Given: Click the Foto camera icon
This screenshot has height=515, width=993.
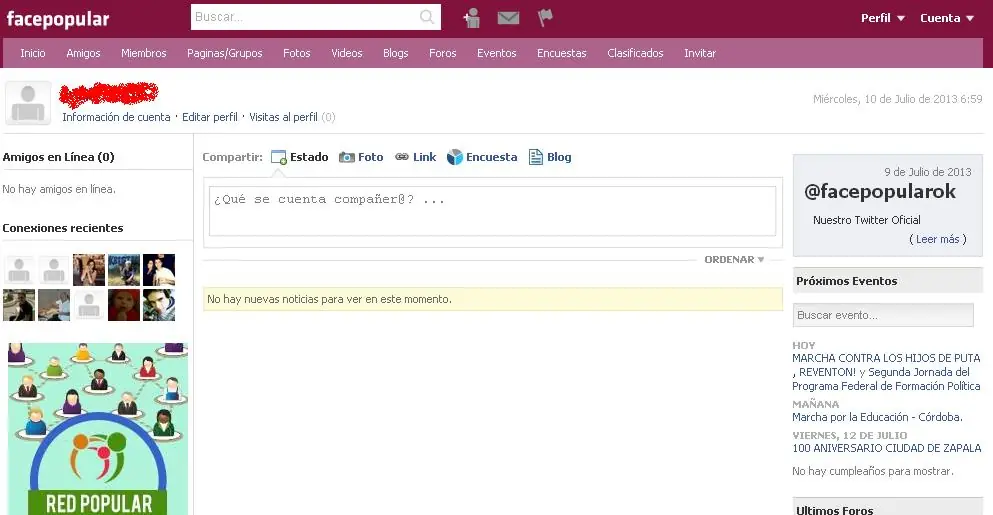Looking at the screenshot, I should coord(346,157).
